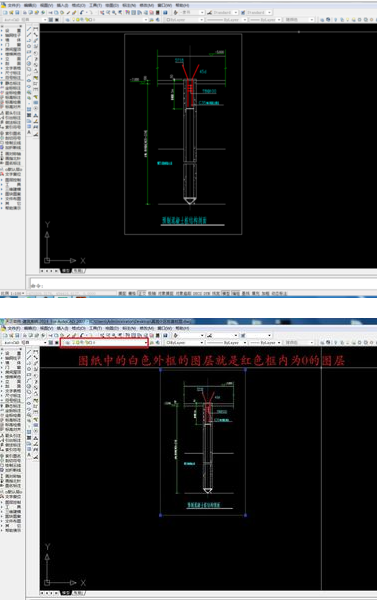
Task: Switch to the 布局1 tab in the upper window
Action: pos(78,271)
